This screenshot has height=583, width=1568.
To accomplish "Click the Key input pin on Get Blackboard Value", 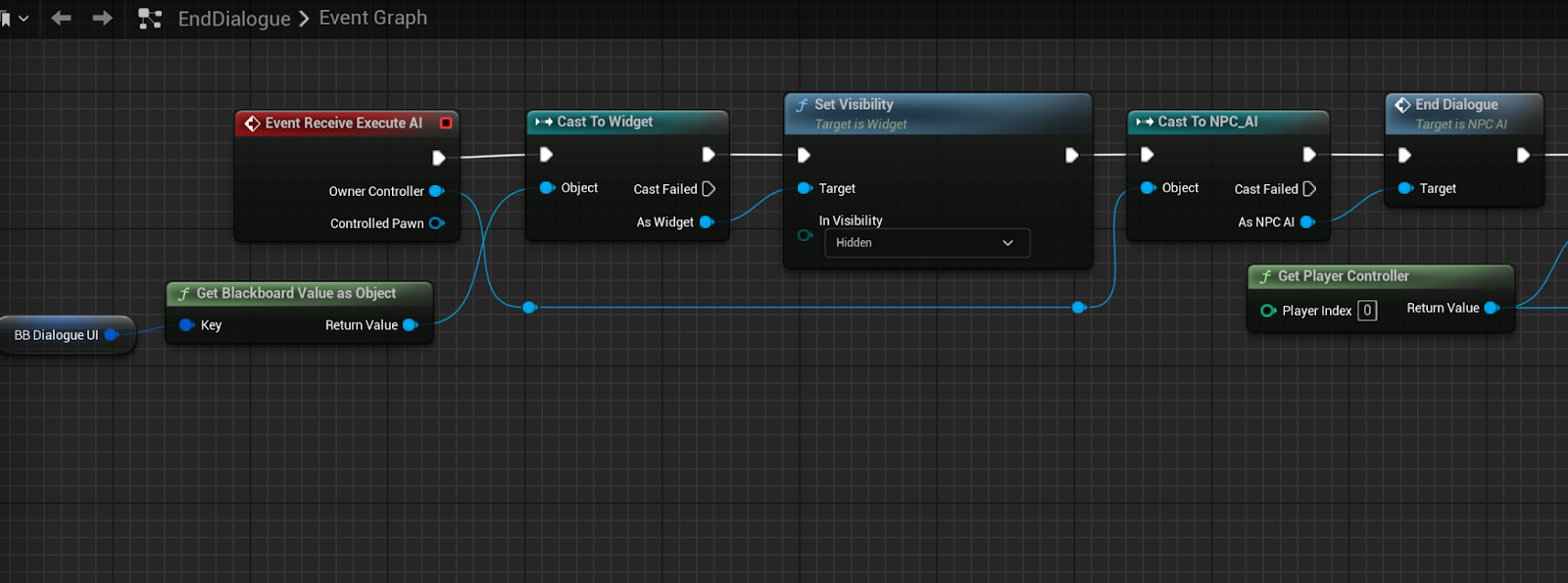I will 186,325.
